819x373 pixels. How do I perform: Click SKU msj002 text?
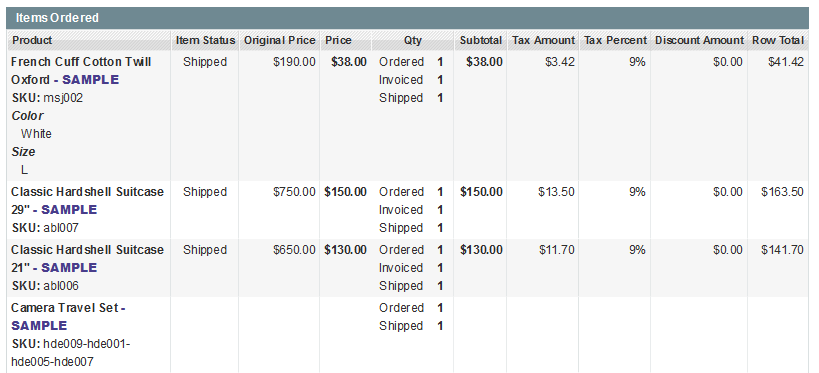[x=47, y=98]
